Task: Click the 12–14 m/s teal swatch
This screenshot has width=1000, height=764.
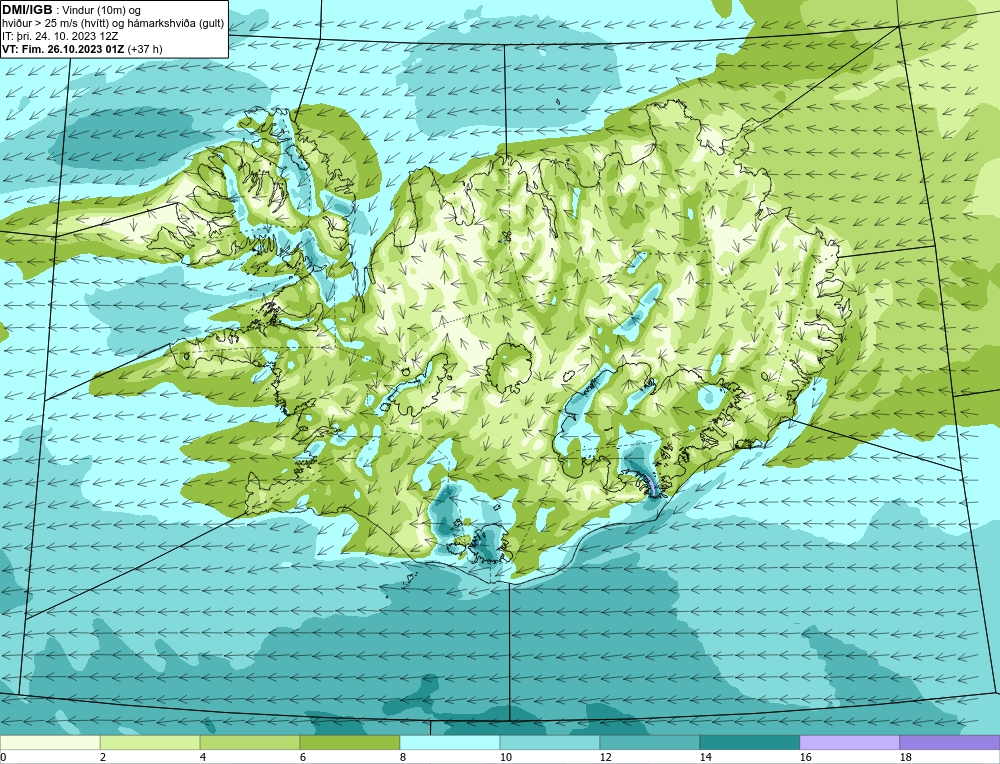Action: click(x=650, y=742)
